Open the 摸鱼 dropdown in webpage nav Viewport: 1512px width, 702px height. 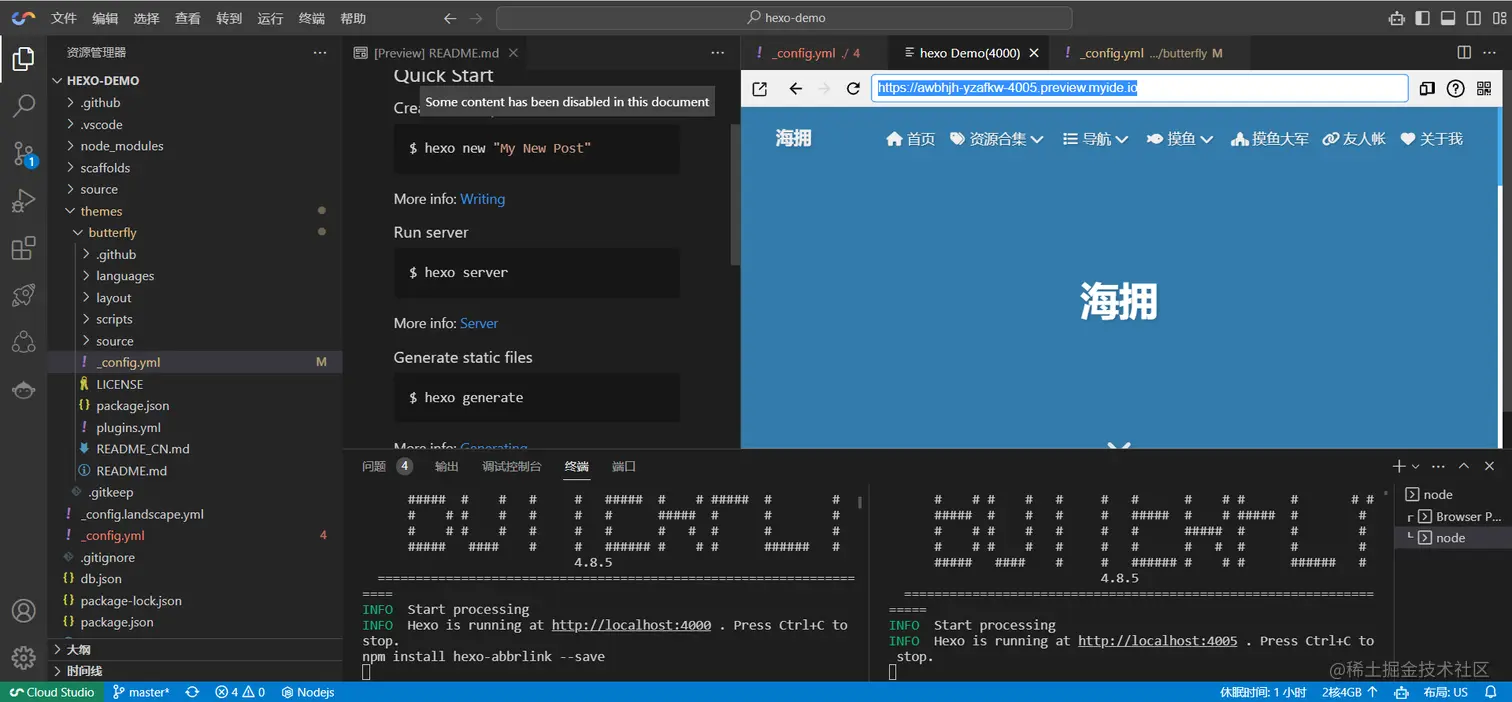tap(1180, 139)
